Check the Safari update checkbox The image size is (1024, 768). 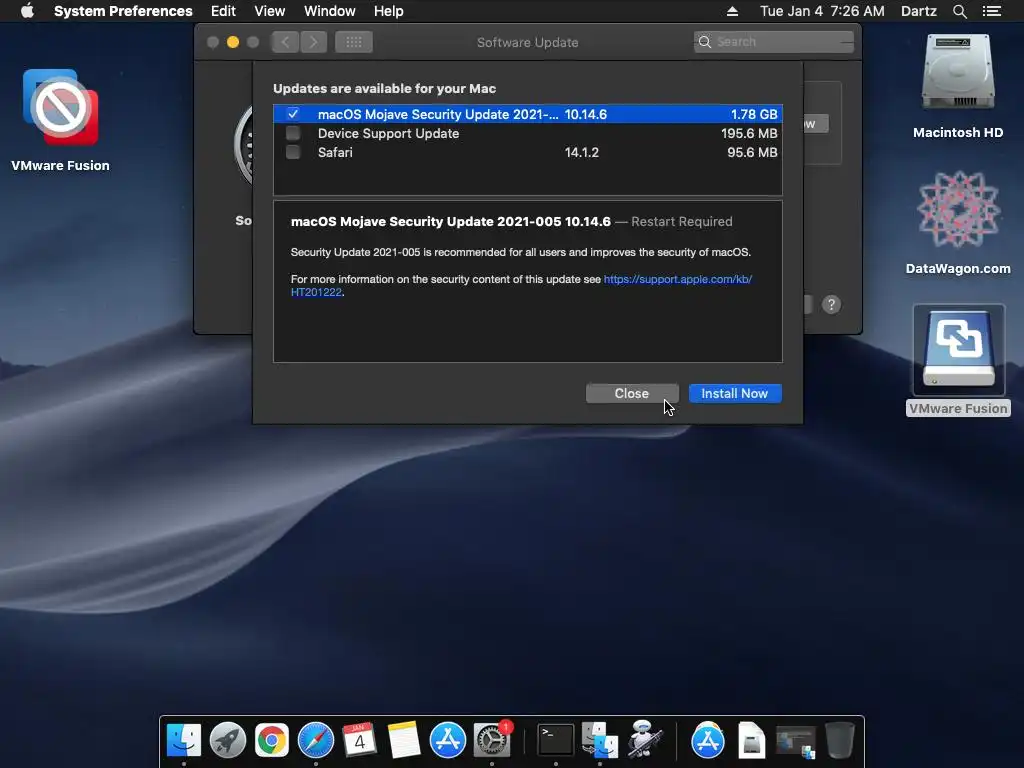point(293,152)
